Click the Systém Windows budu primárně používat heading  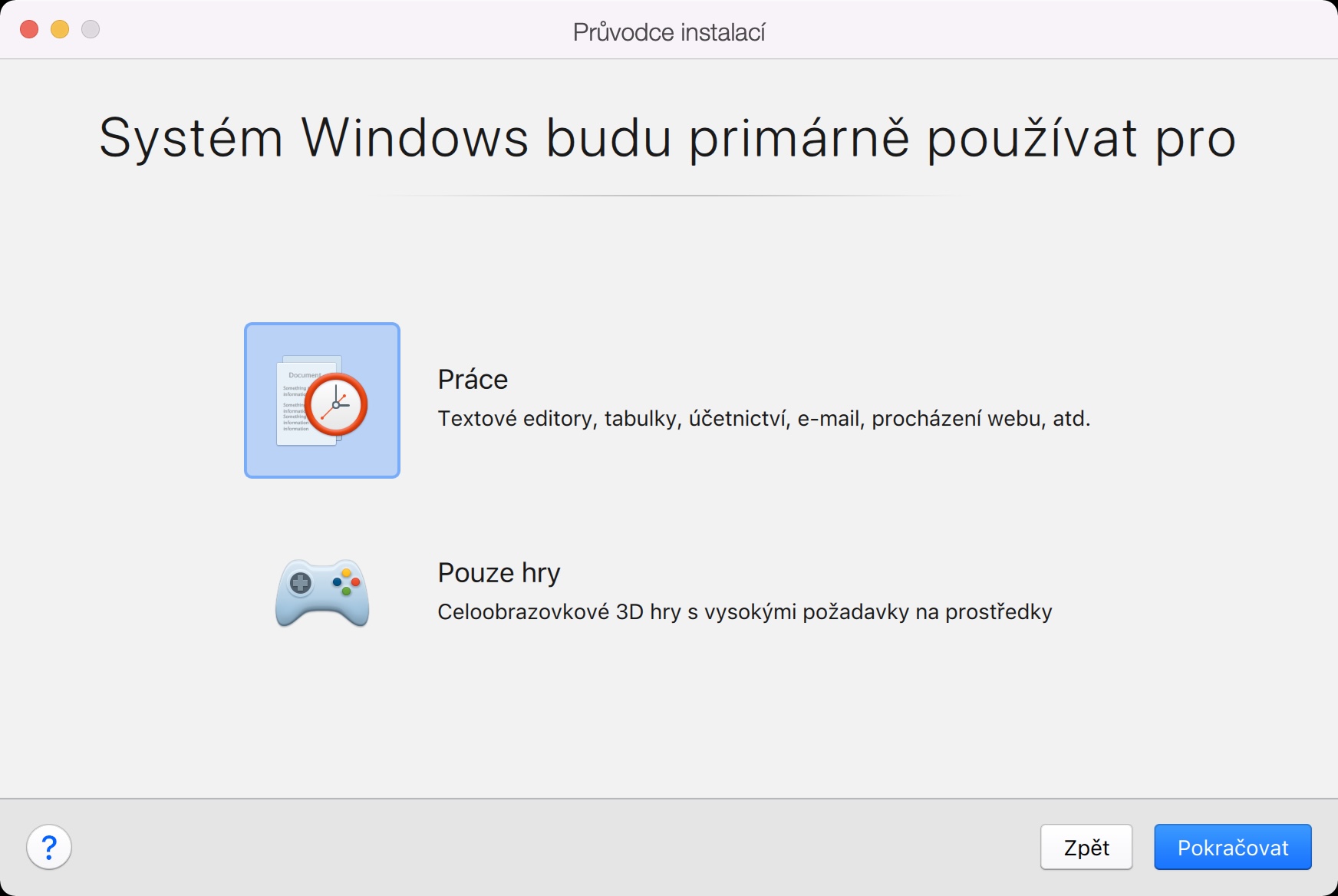pos(667,139)
